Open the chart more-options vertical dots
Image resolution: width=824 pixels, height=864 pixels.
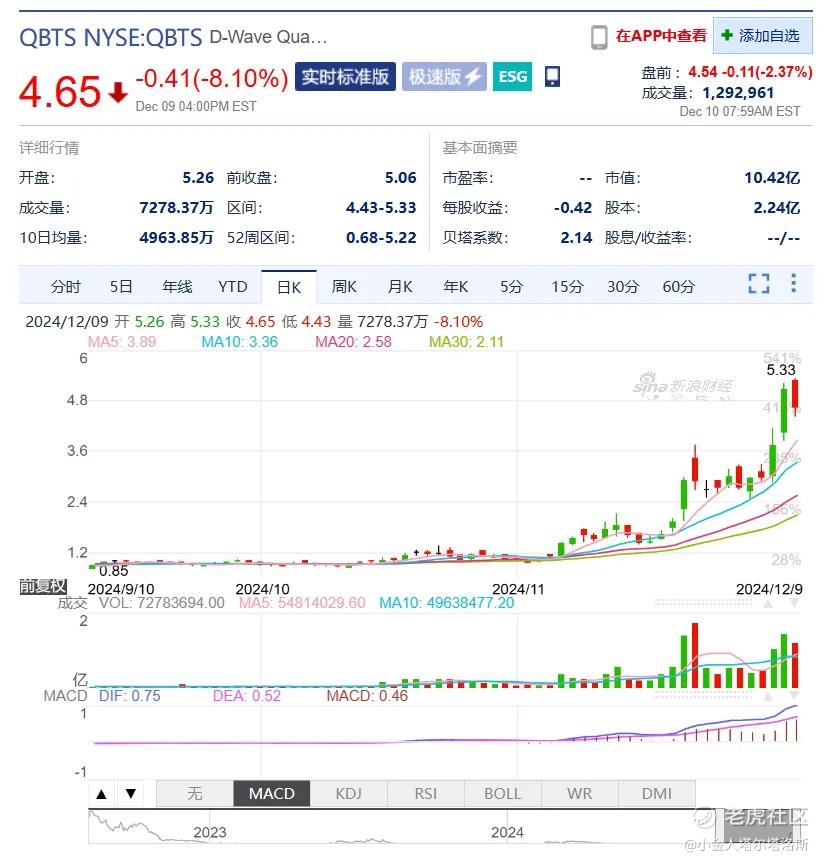[793, 283]
